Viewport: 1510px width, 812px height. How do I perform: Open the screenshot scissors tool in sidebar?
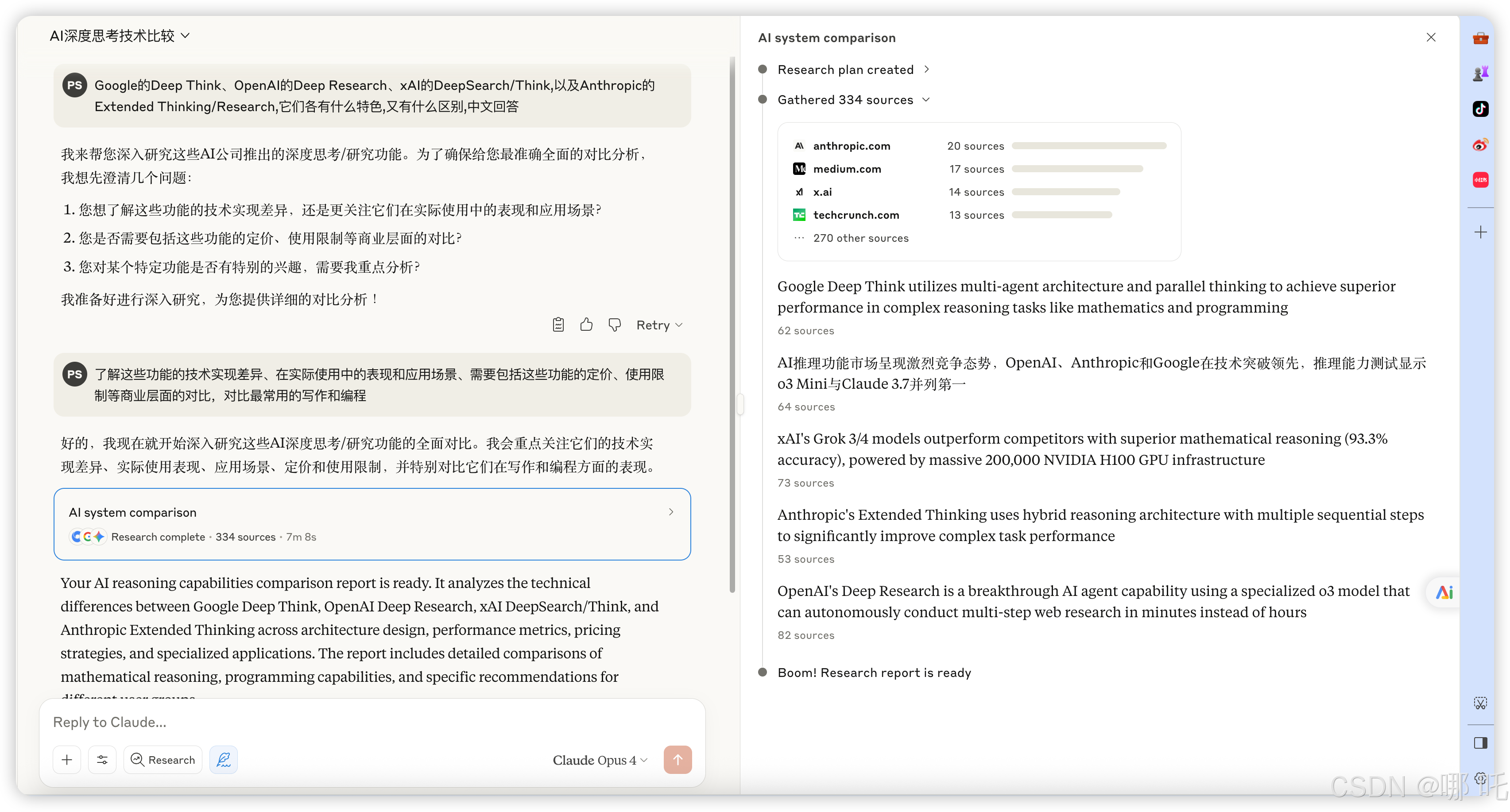(1480, 703)
